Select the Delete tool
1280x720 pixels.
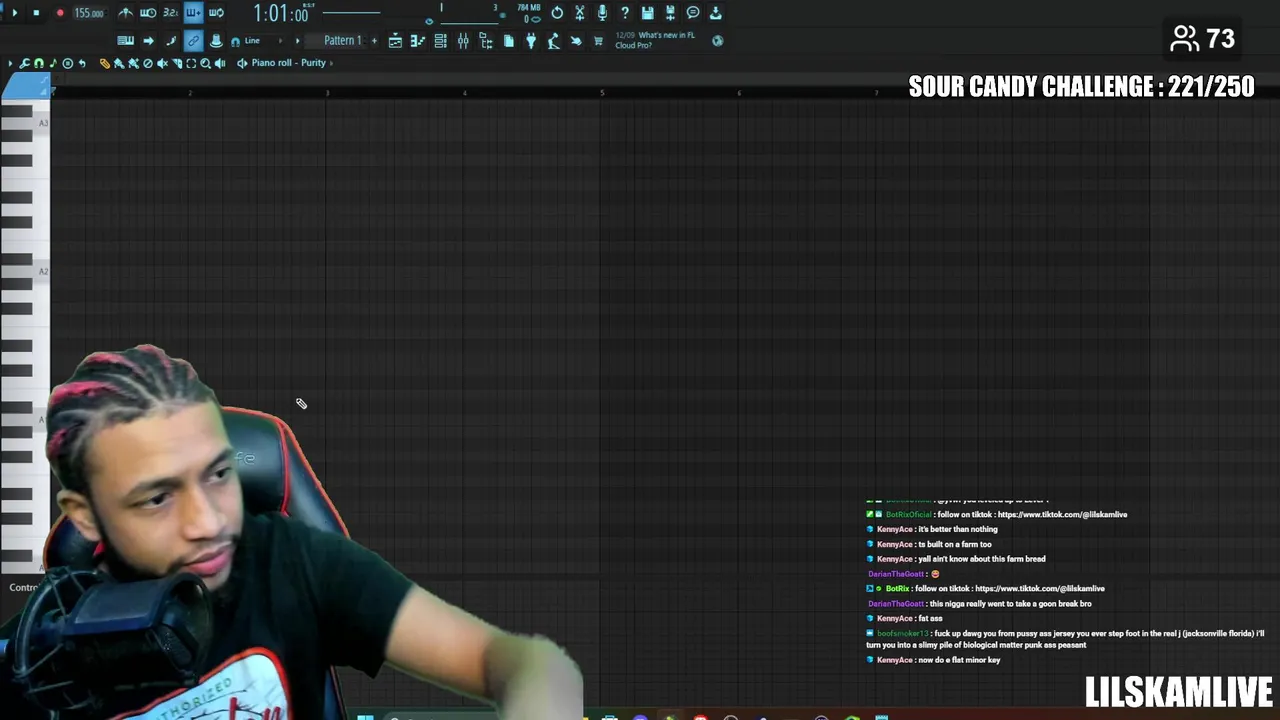coord(148,63)
